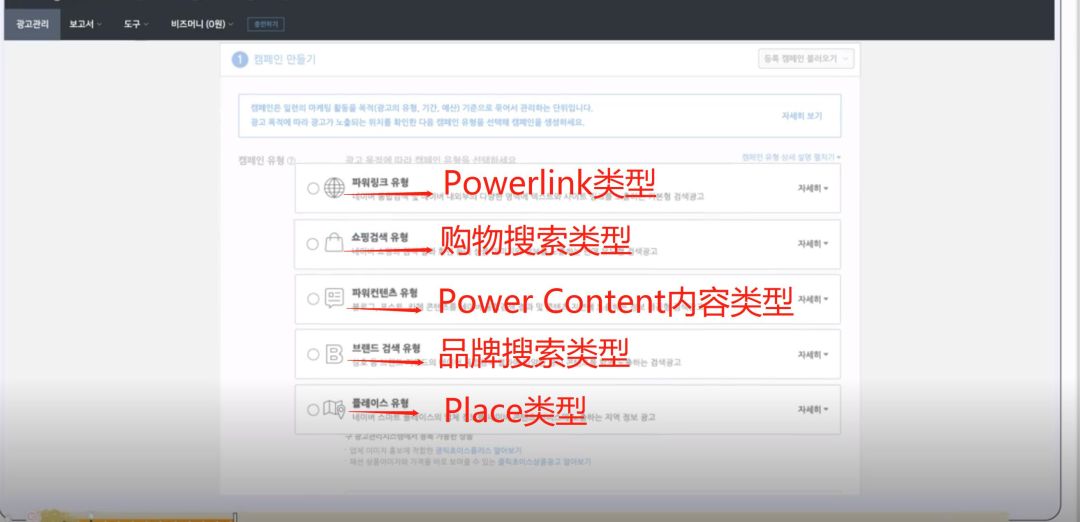The width and height of the screenshot is (1080, 522).
Task: Click the map pin icon for 플레이스
Action: [x=335, y=409]
